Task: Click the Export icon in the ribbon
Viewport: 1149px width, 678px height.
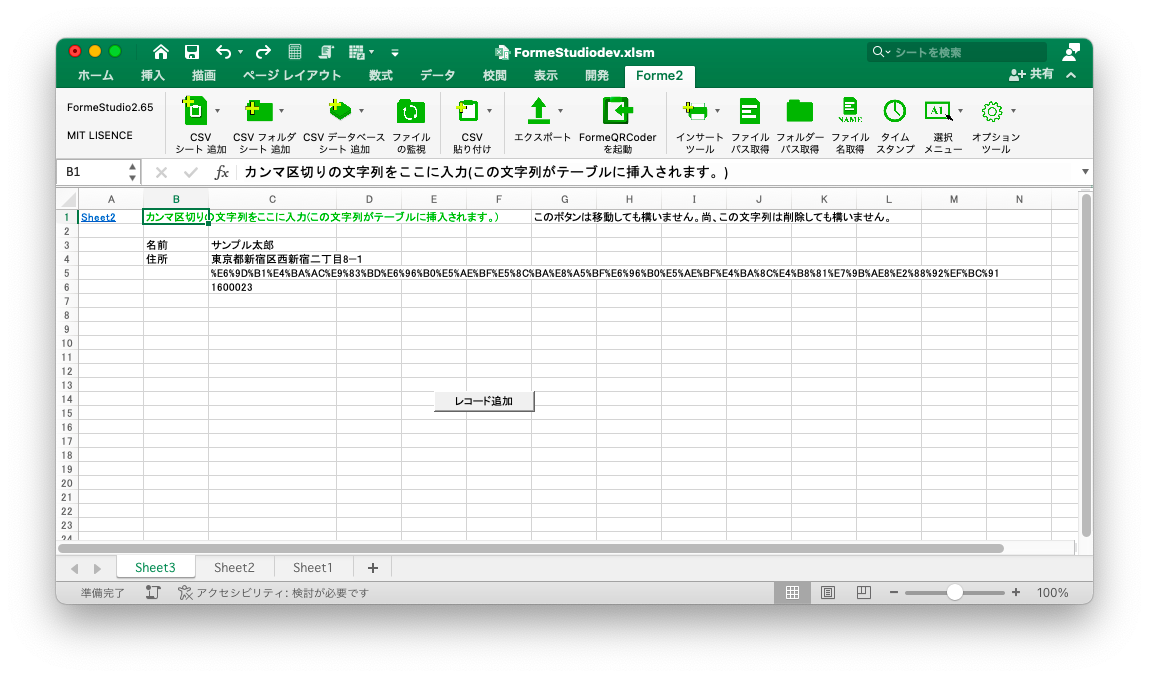Action: point(539,110)
